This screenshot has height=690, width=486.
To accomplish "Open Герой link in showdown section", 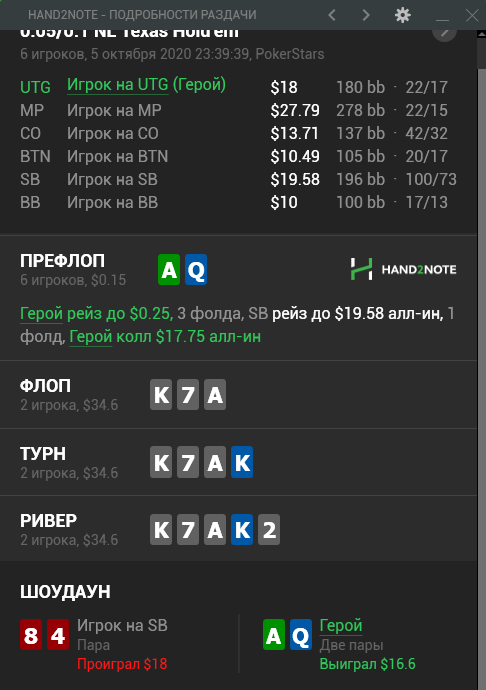I will tap(341, 626).
